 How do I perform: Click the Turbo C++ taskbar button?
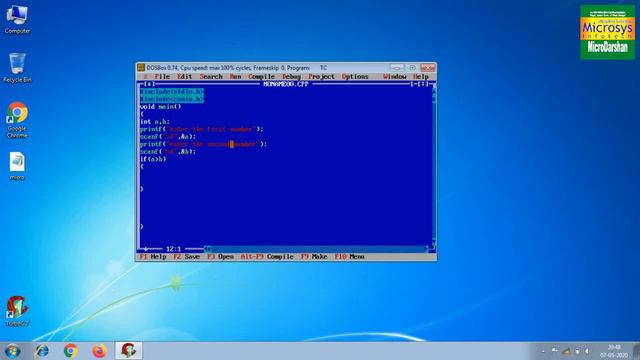click(129, 351)
